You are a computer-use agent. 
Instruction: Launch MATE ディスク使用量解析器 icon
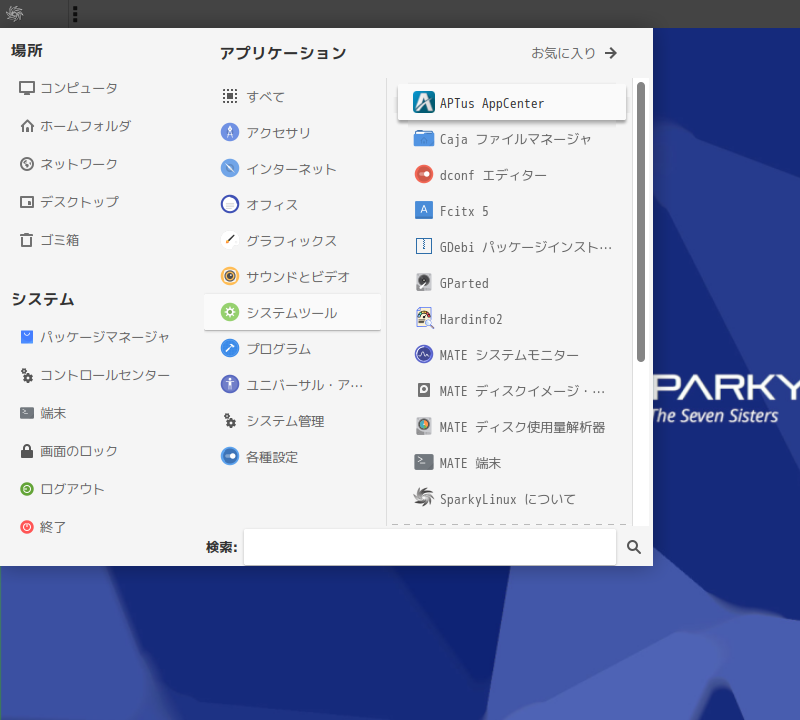coord(423,427)
